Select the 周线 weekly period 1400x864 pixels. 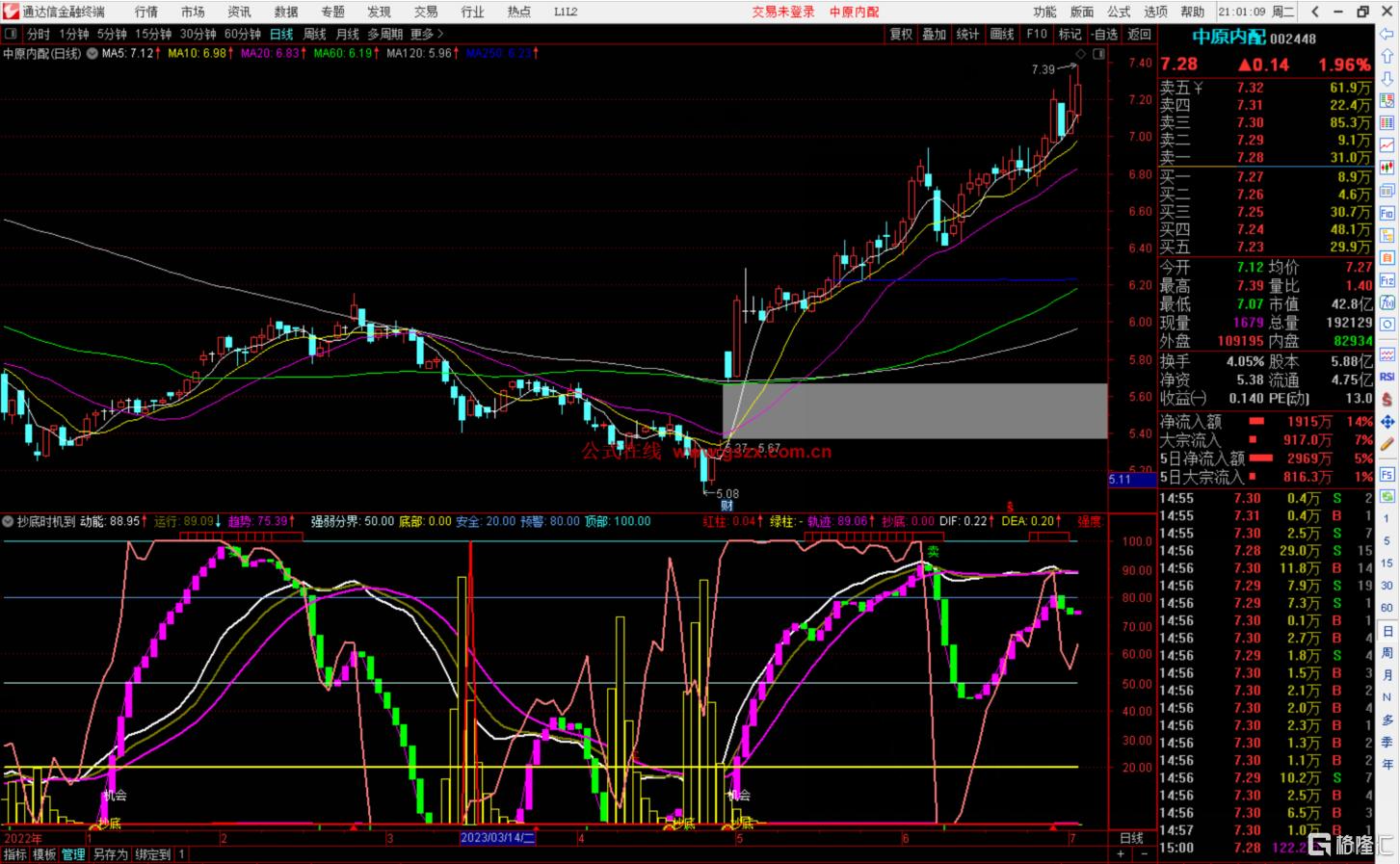pos(315,34)
